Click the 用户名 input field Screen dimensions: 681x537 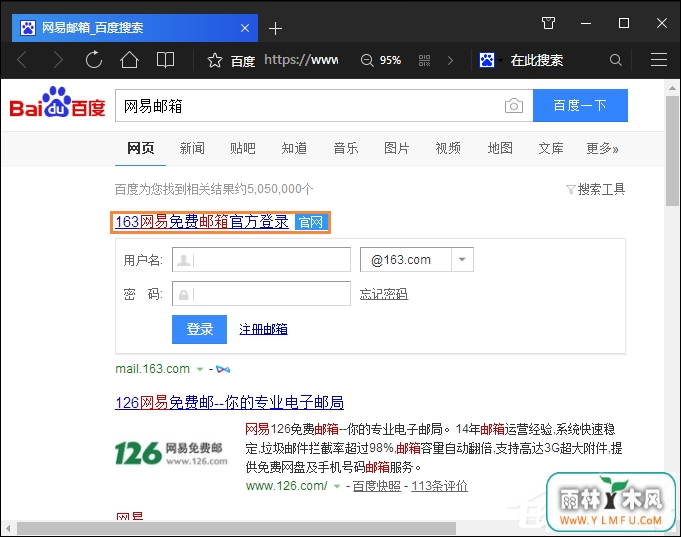pyautogui.click(x=261, y=260)
